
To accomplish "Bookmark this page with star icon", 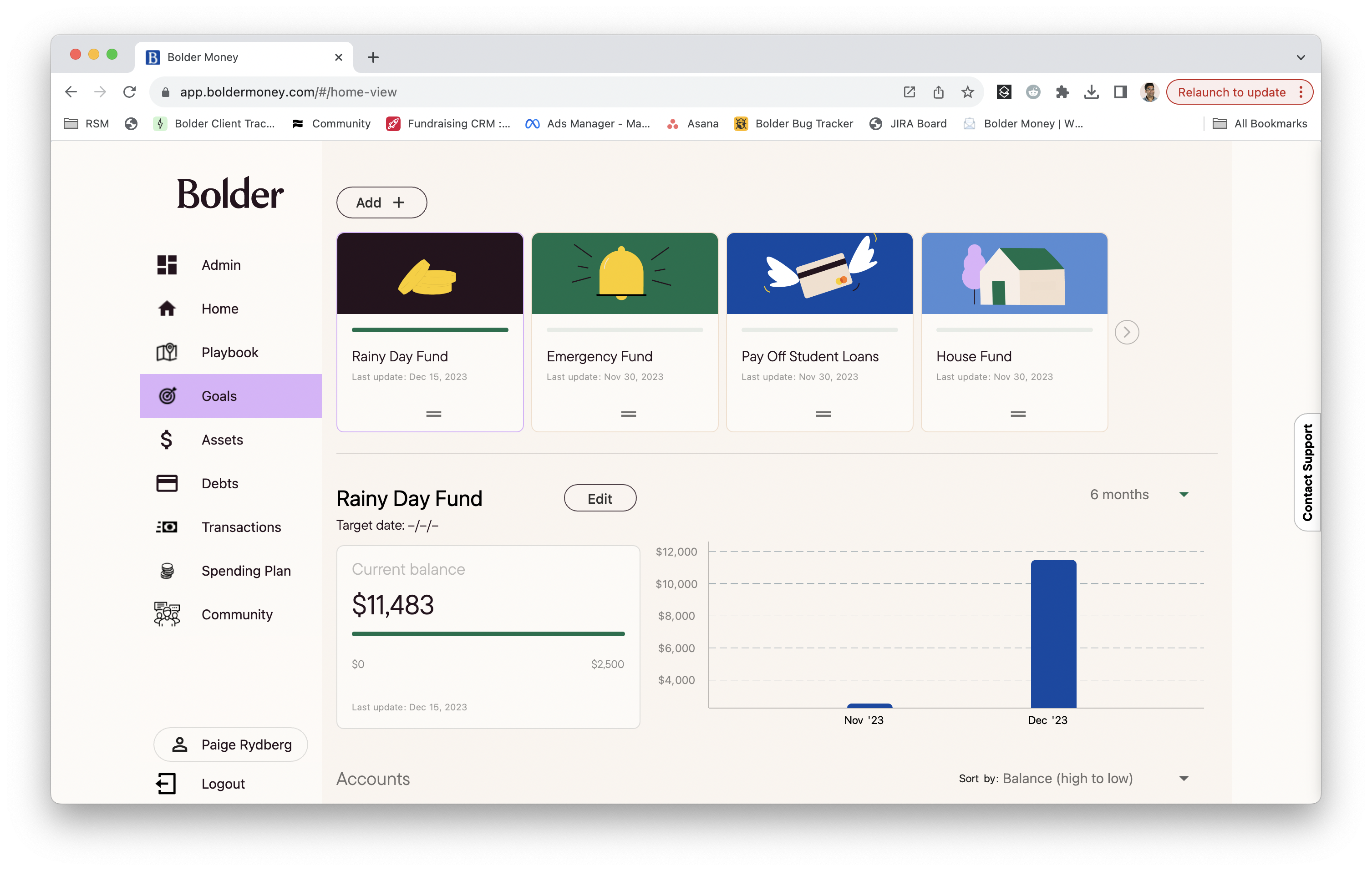I will (x=967, y=92).
